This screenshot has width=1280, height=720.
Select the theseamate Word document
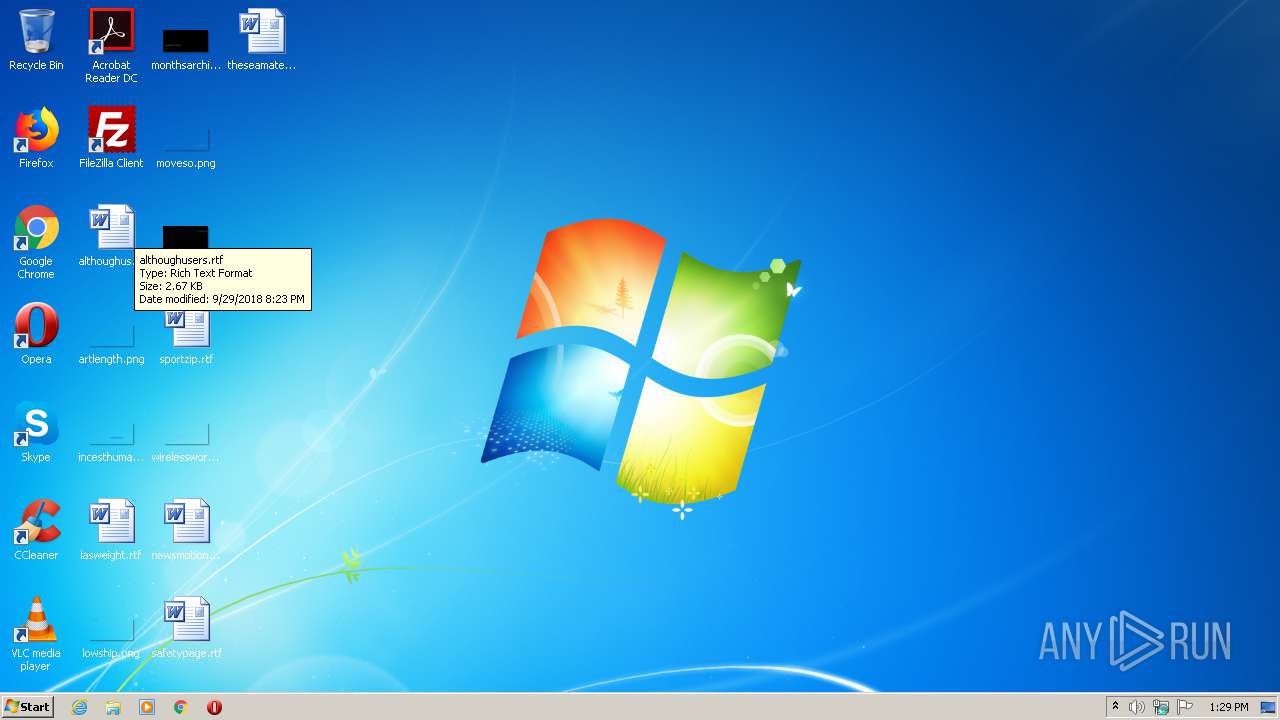point(261,41)
